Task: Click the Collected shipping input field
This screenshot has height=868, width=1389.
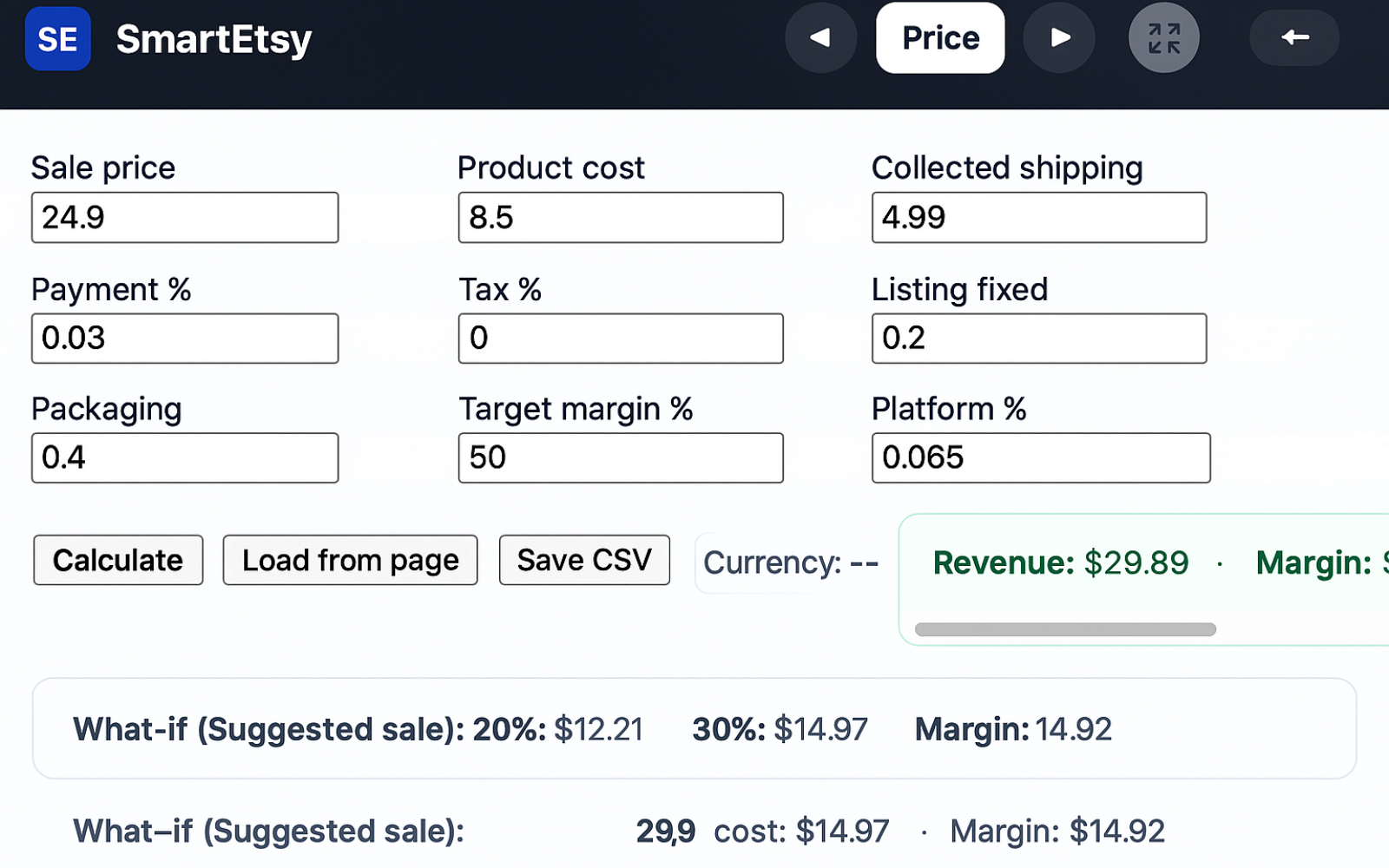Action: click(1039, 217)
